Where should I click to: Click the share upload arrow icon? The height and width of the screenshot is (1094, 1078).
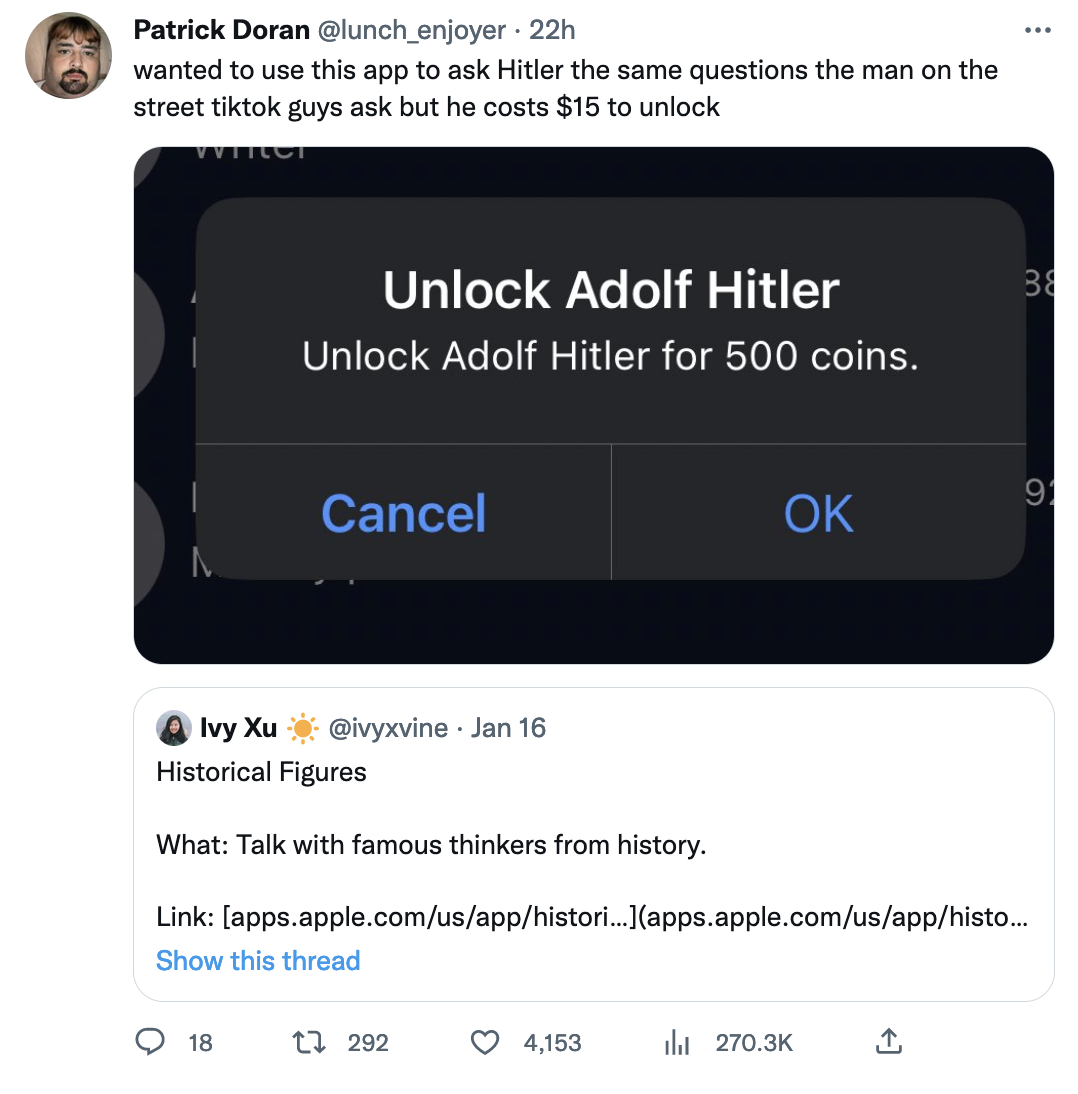889,1043
